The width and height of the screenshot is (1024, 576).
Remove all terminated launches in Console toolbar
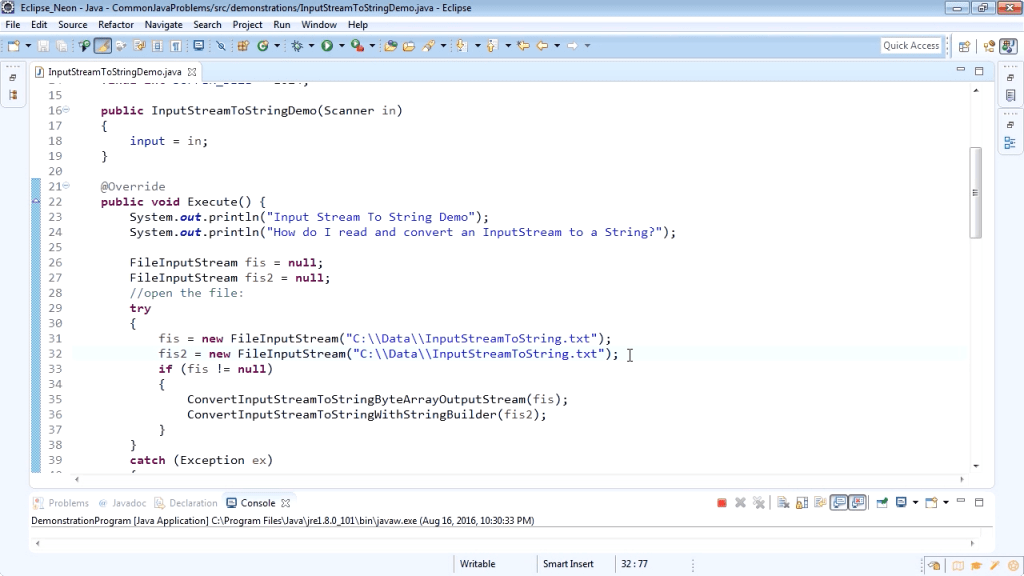point(758,502)
